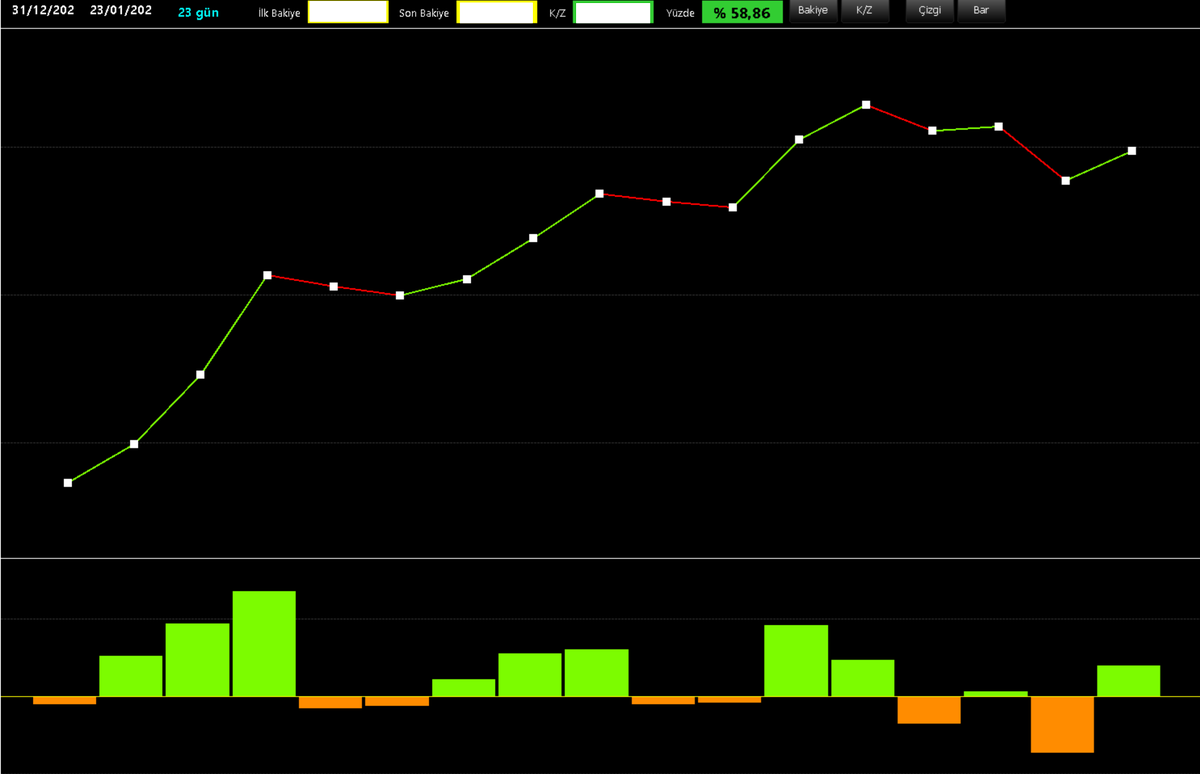Switch chart to Bar mode
This screenshot has height=774, width=1200.
tap(982, 11)
